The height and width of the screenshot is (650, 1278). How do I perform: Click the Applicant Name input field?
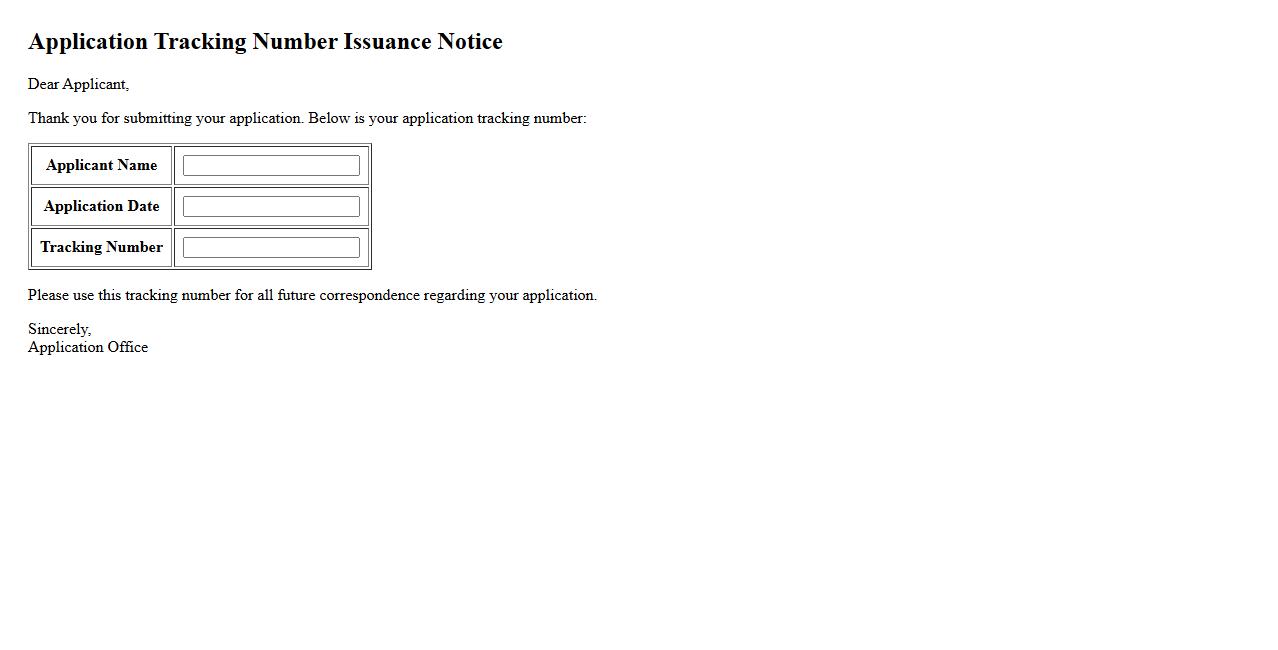pyautogui.click(x=271, y=166)
